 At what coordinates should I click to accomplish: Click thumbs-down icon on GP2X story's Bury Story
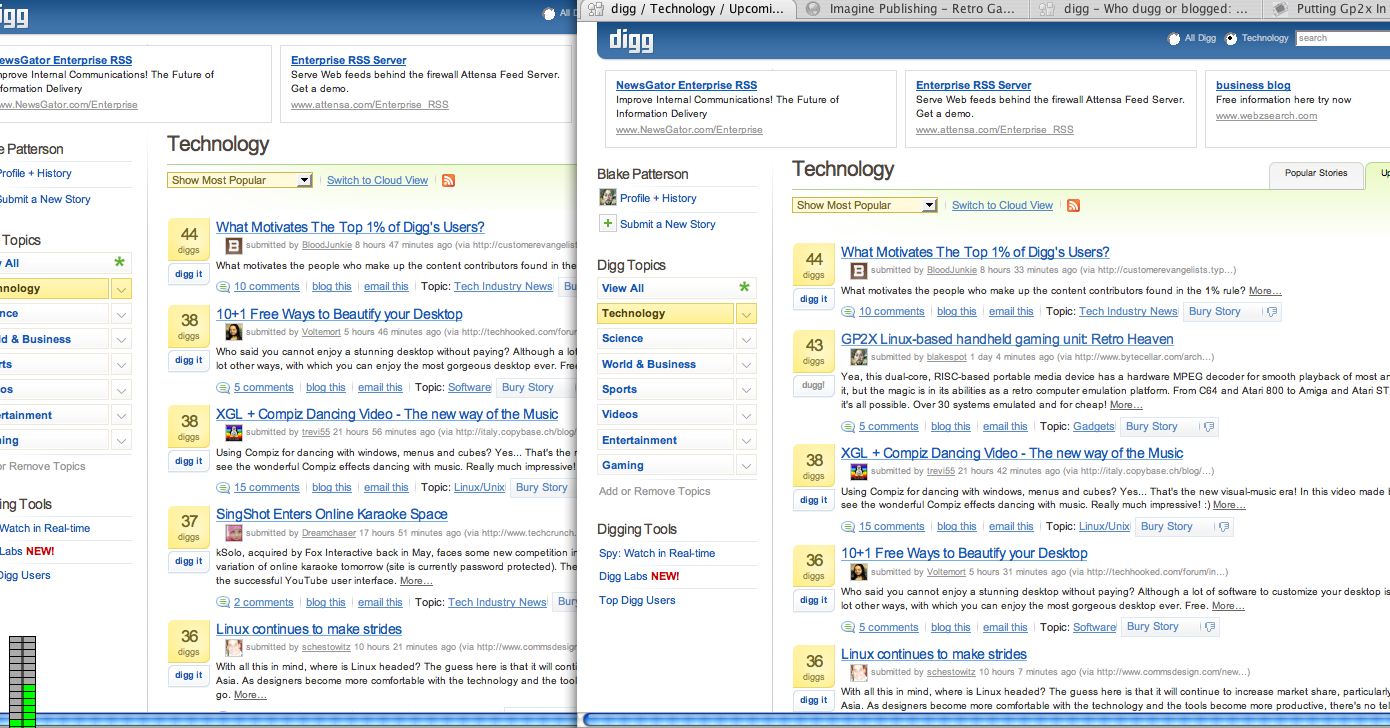pyautogui.click(x=1210, y=427)
